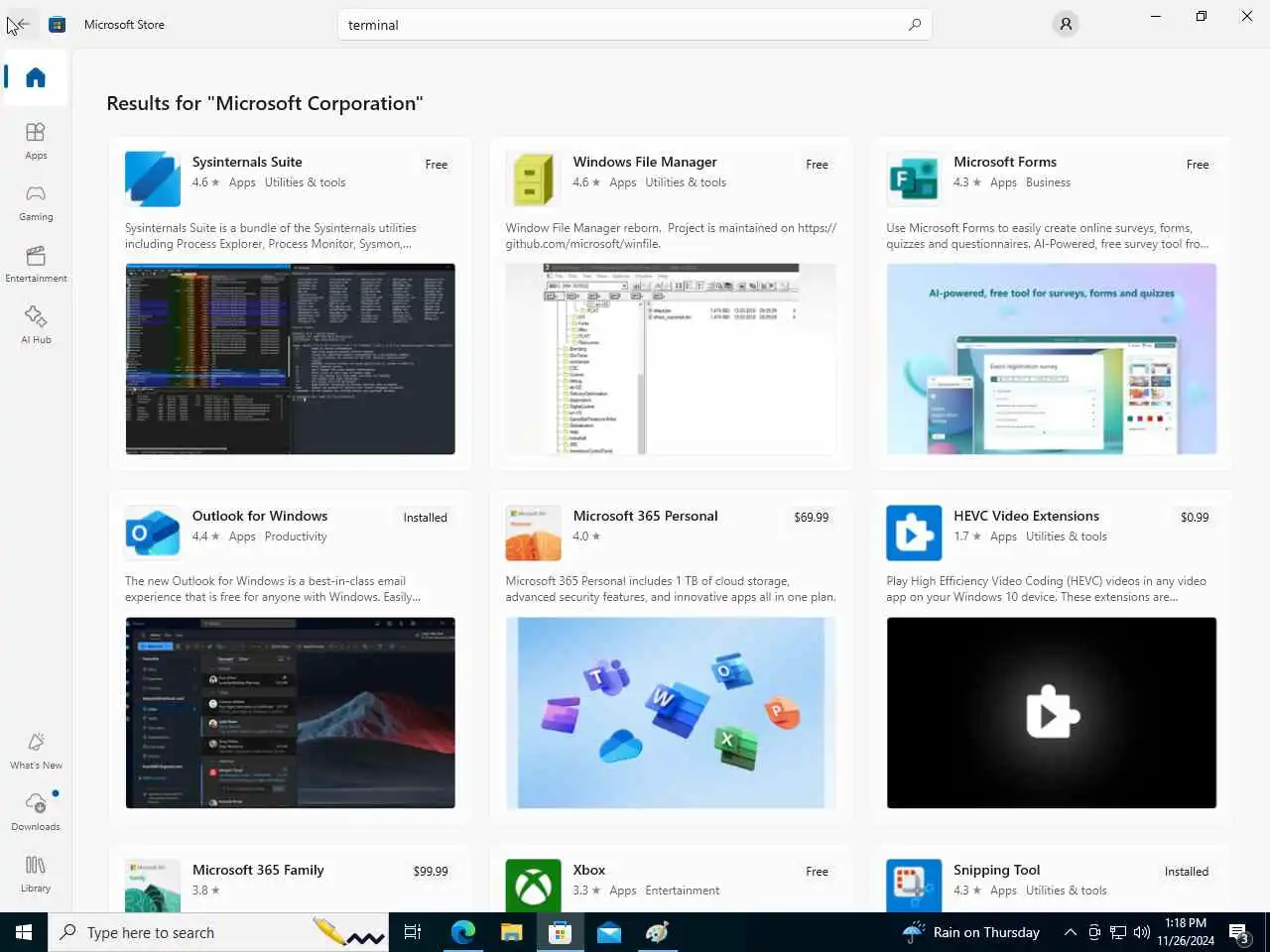Open the Windows File Manager screenshot thumbnail
Image resolution: width=1270 pixels, height=952 pixels.
tap(671, 359)
